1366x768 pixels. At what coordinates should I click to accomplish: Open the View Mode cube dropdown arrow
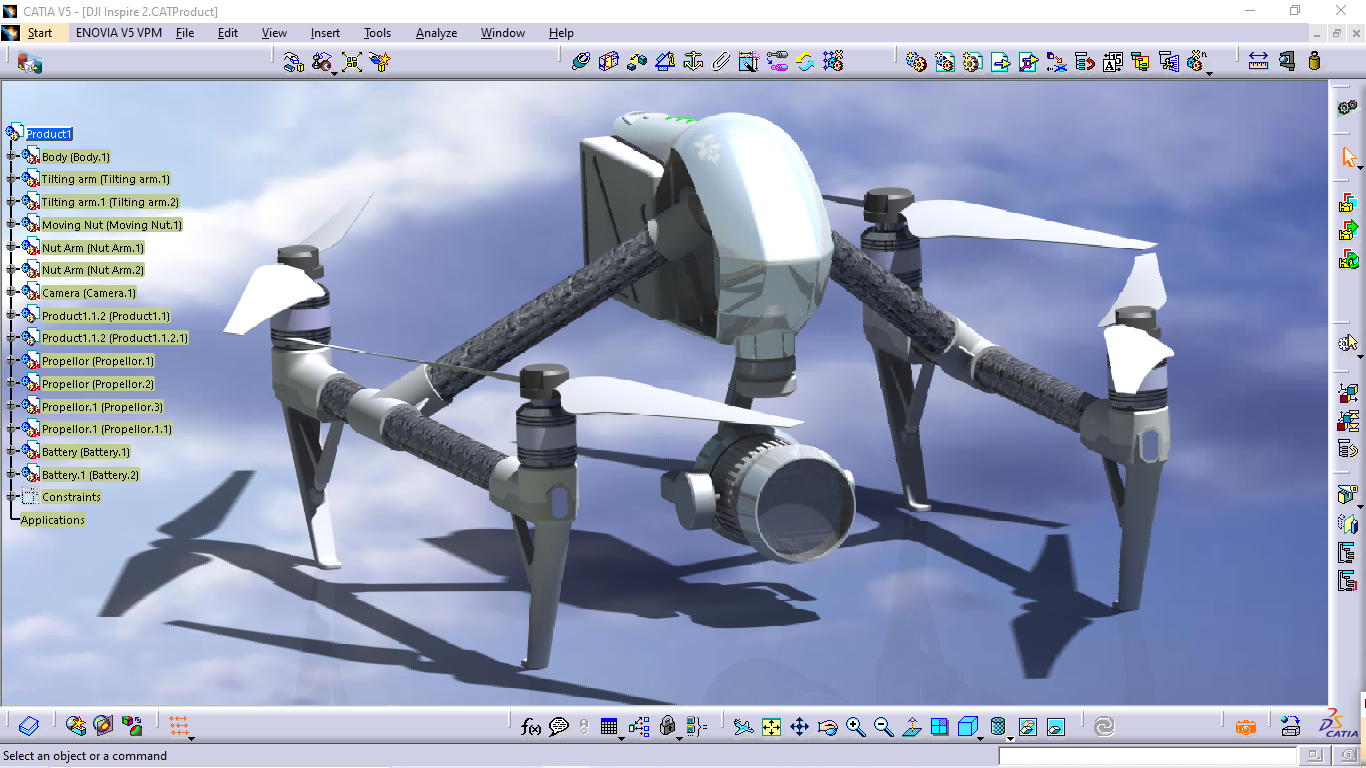[981, 738]
